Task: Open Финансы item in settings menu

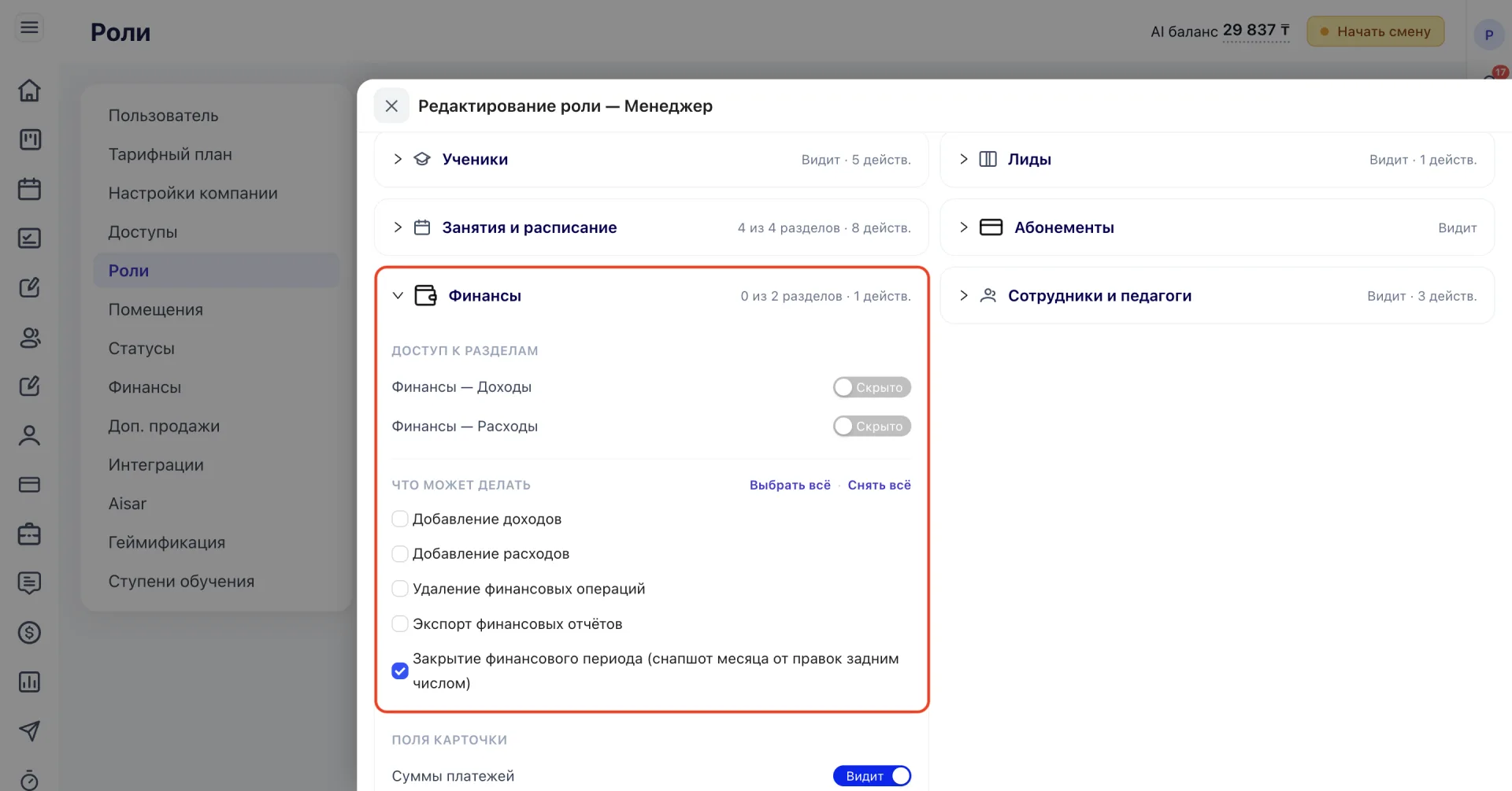Action: (217, 387)
